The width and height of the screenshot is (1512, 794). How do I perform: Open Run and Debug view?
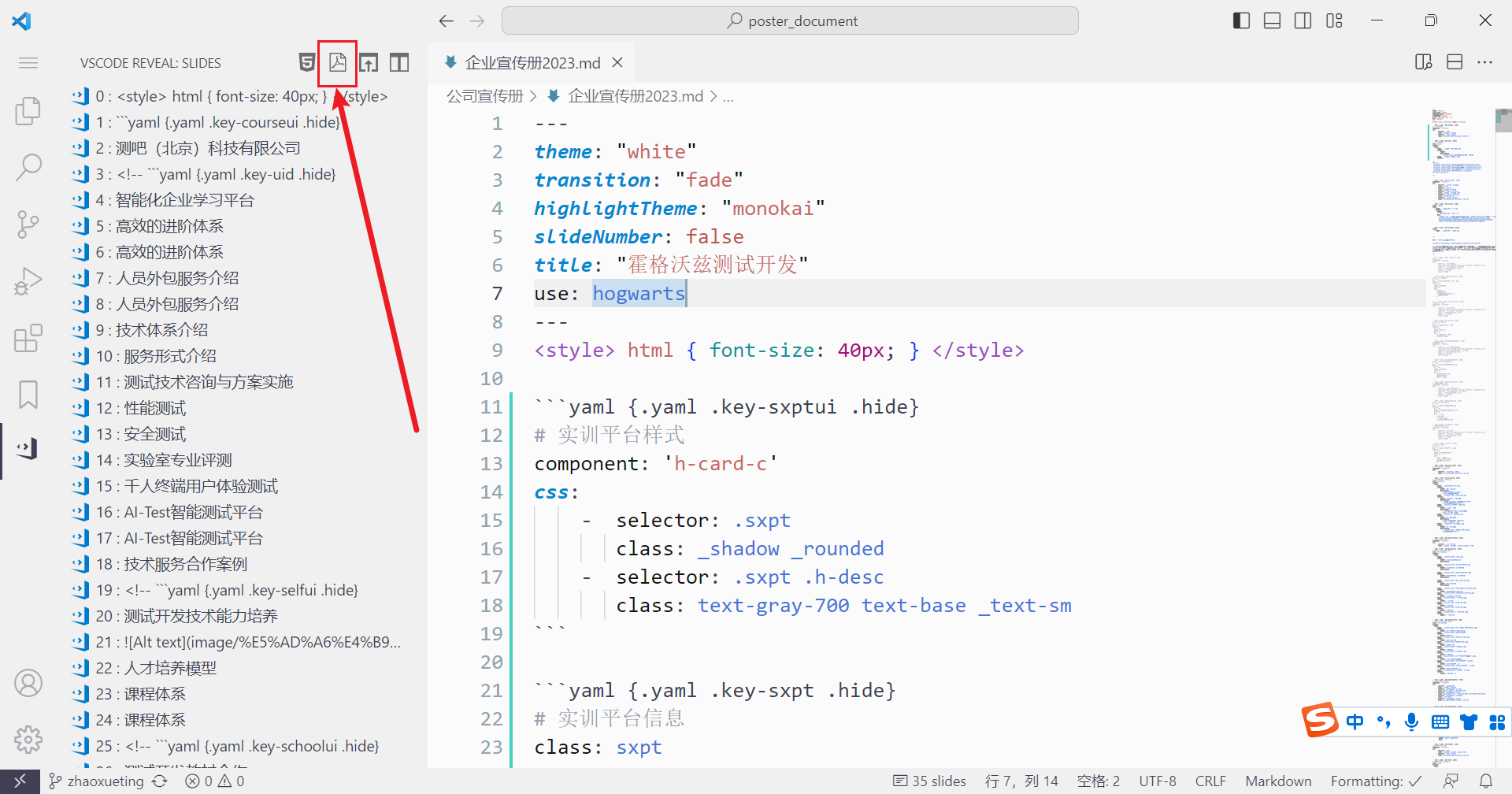[x=28, y=281]
